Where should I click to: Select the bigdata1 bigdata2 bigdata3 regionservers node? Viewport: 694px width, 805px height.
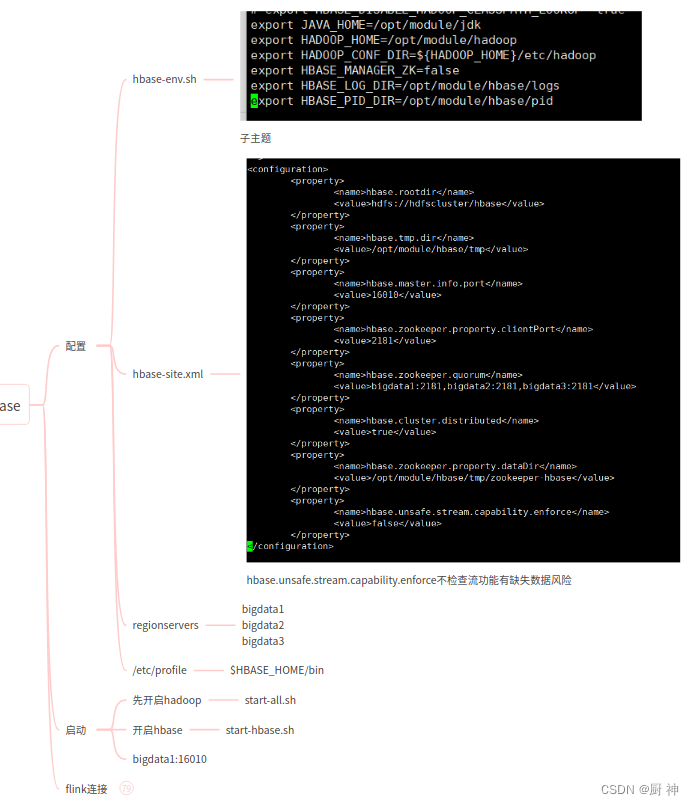pos(263,625)
